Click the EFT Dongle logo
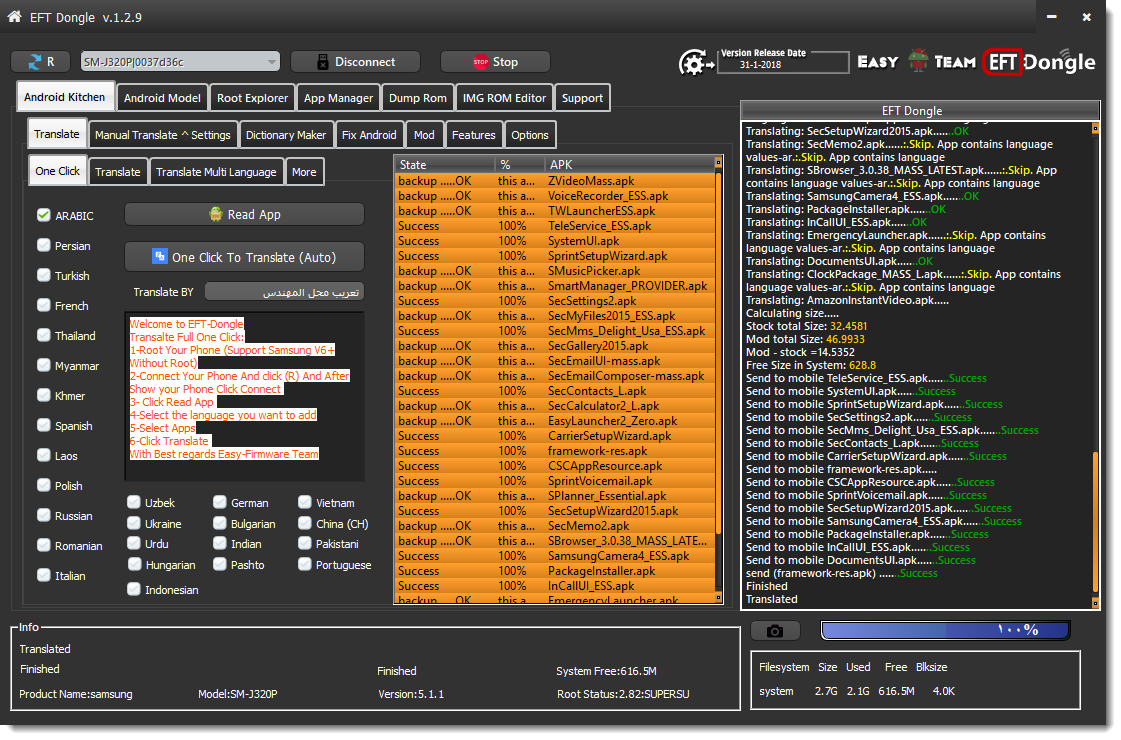Screen dimensions: 1121x740 [1039, 62]
